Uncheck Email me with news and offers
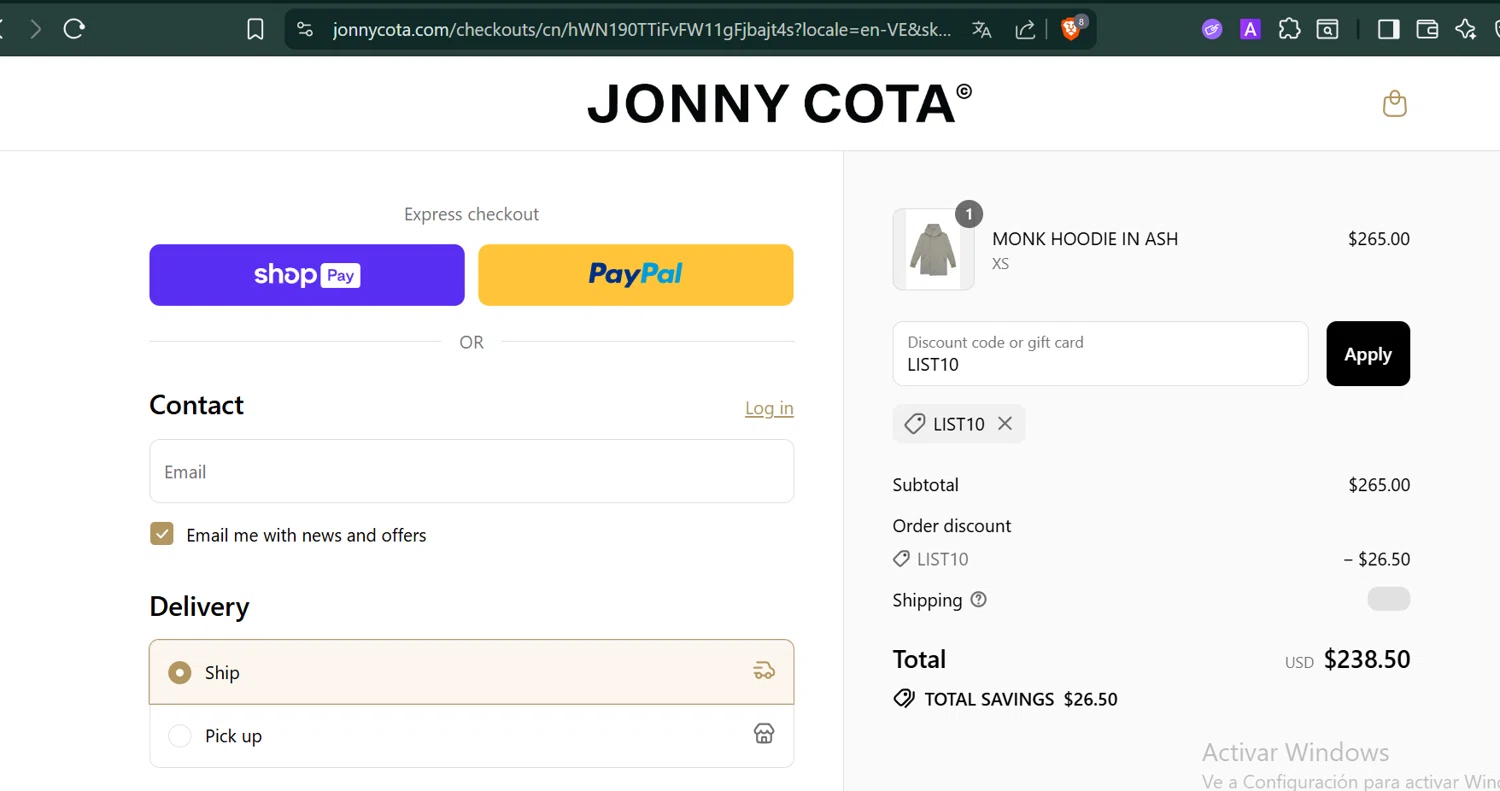This screenshot has width=1500, height=791. pyautogui.click(x=162, y=534)
